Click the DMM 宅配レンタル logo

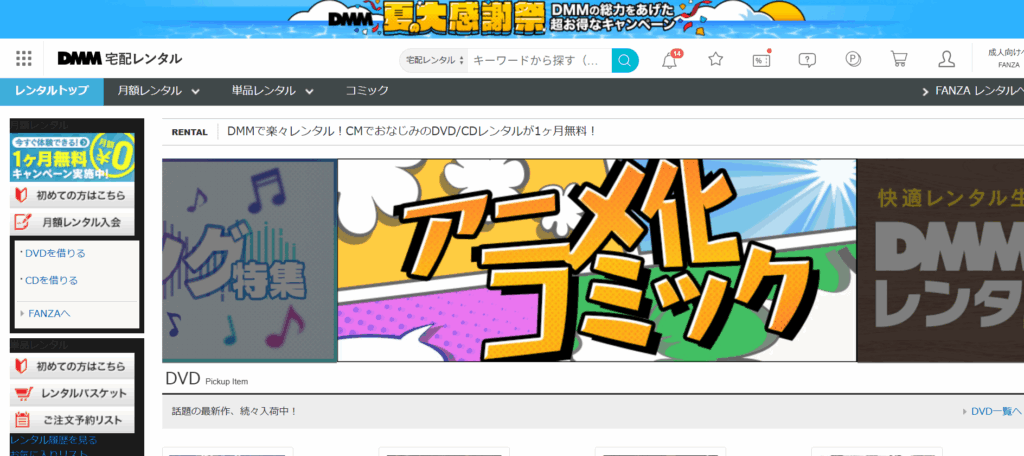(x=120, y=59)
